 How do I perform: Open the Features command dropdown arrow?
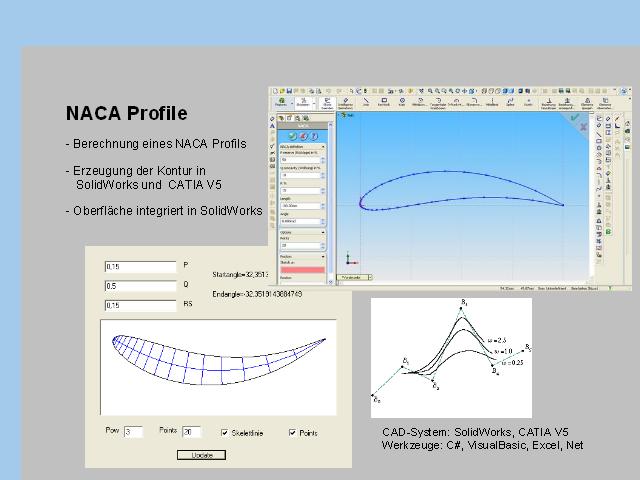tap(292, 103)
